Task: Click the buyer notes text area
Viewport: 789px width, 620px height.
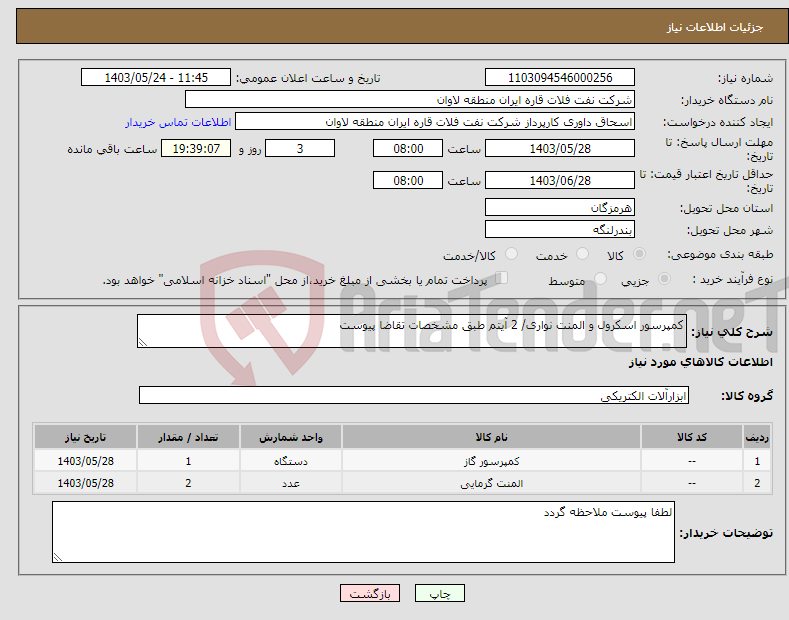Action: pos(363,532)
